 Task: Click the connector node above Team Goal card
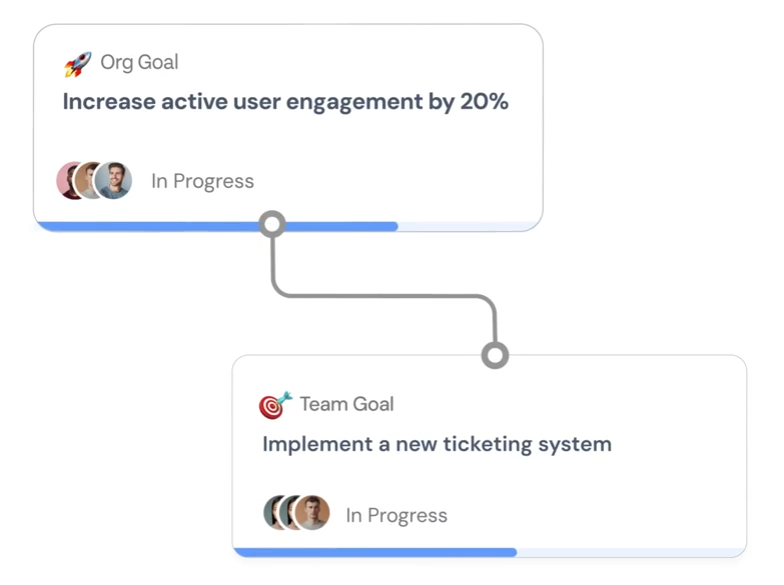[x=495, y=355]
